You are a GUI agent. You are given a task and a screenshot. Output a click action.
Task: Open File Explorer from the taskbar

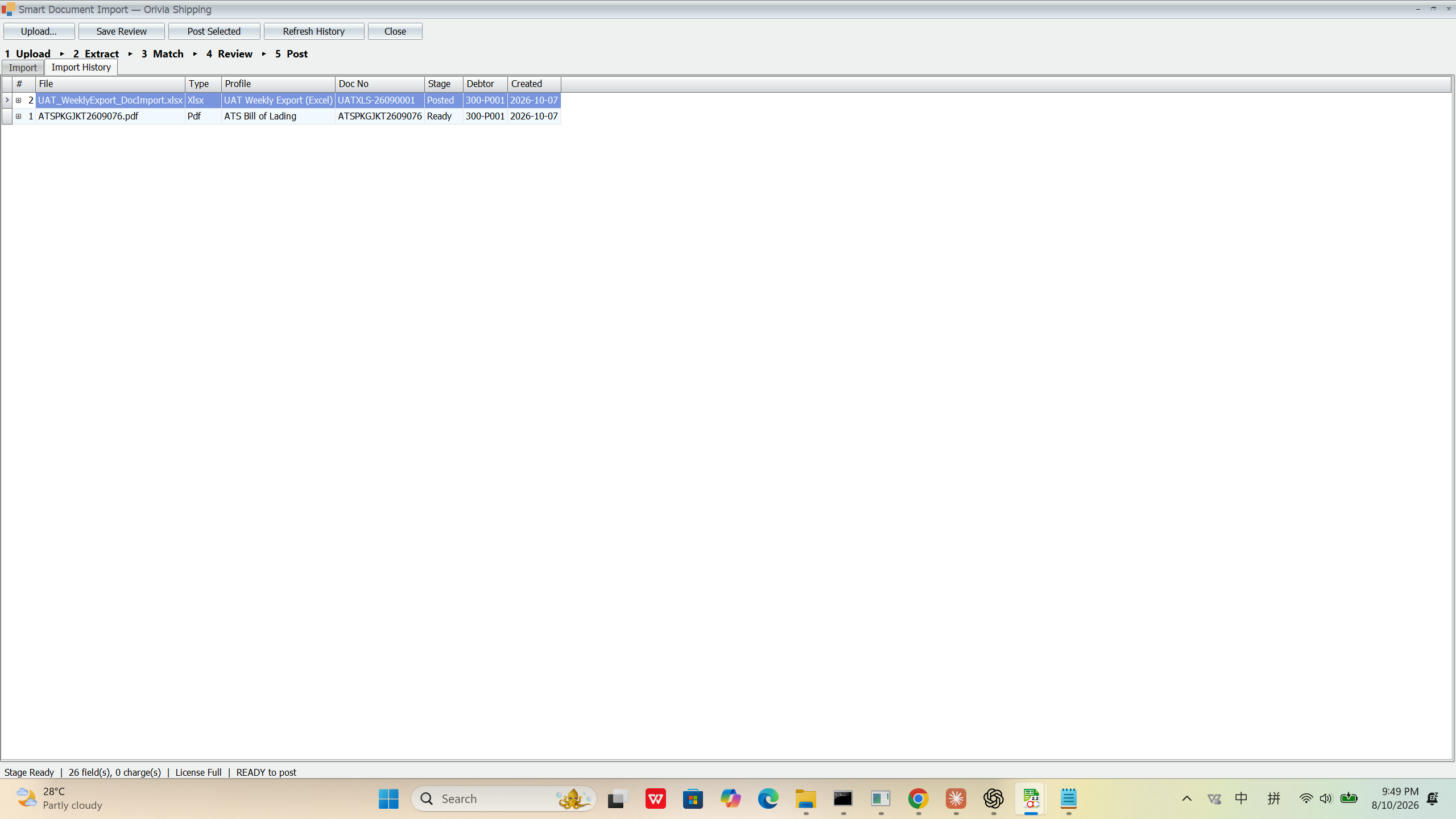click(x=806, y=799)
